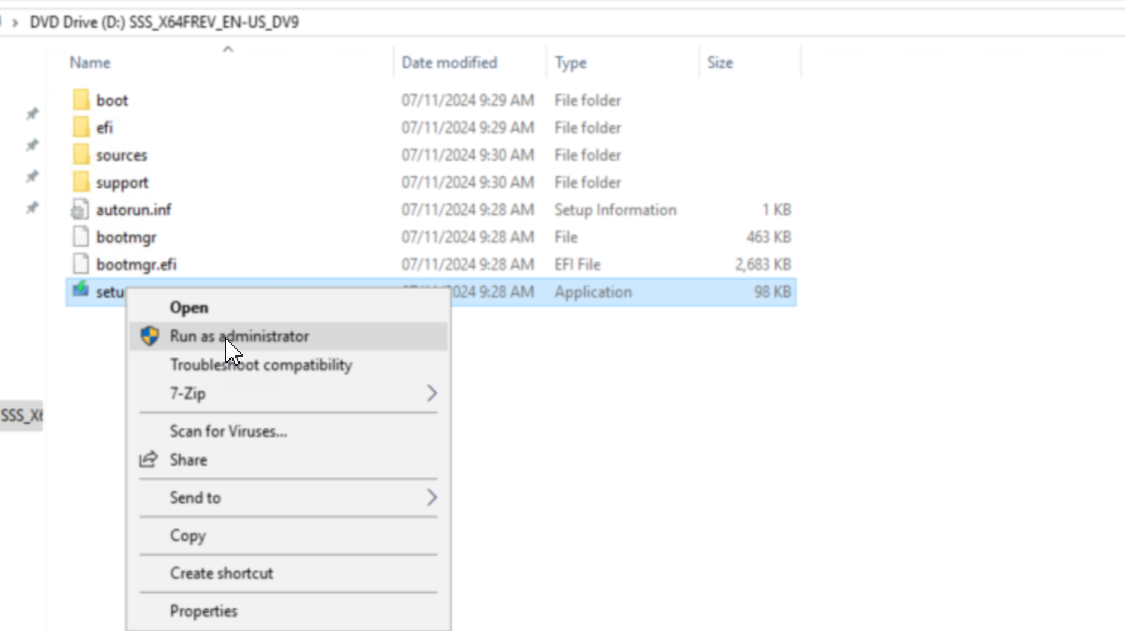Sort files by Name column header

click(x=90, y=63)
